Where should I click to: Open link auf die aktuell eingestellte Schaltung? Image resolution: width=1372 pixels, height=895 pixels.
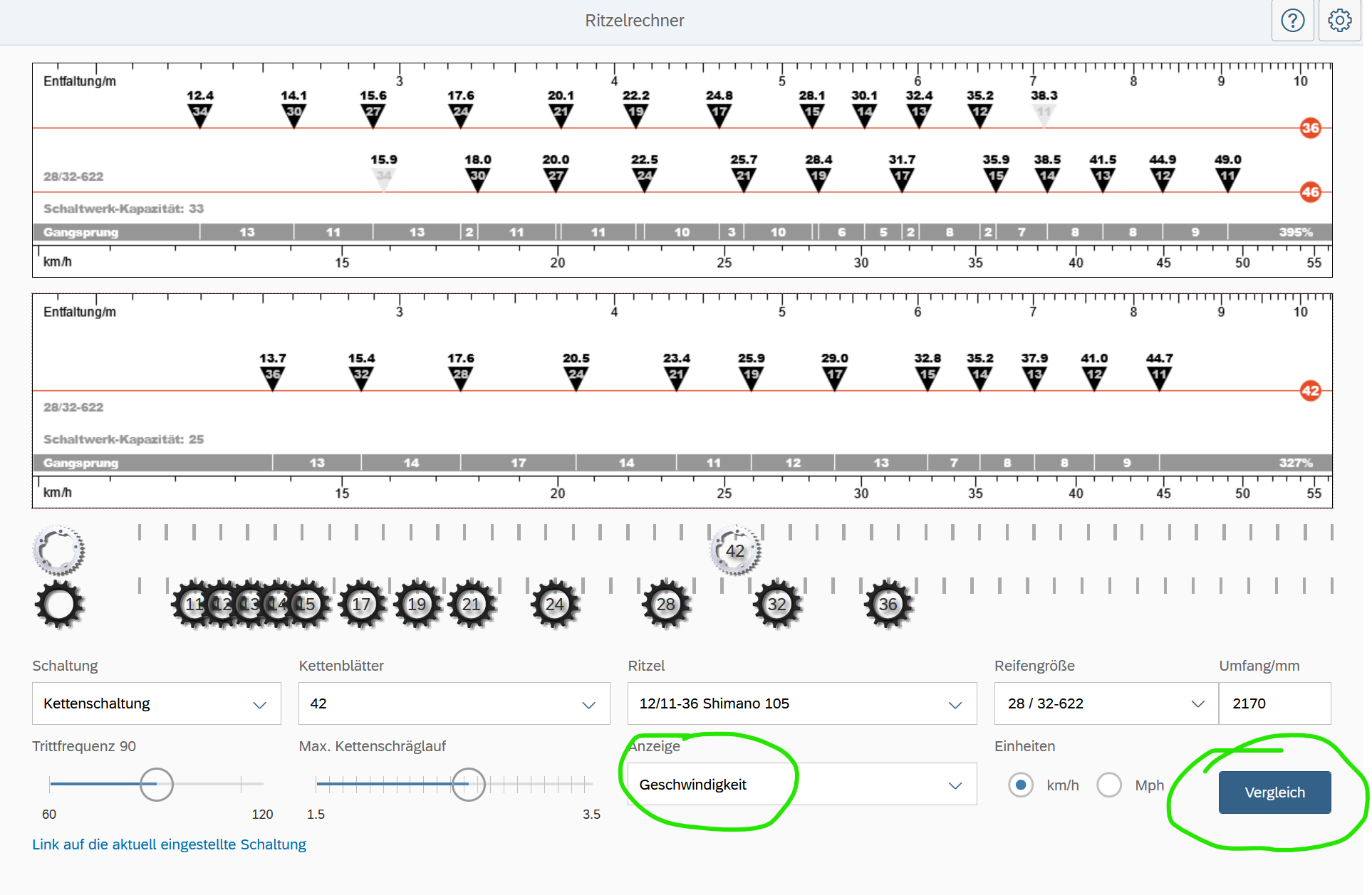(x=169, y=844)
